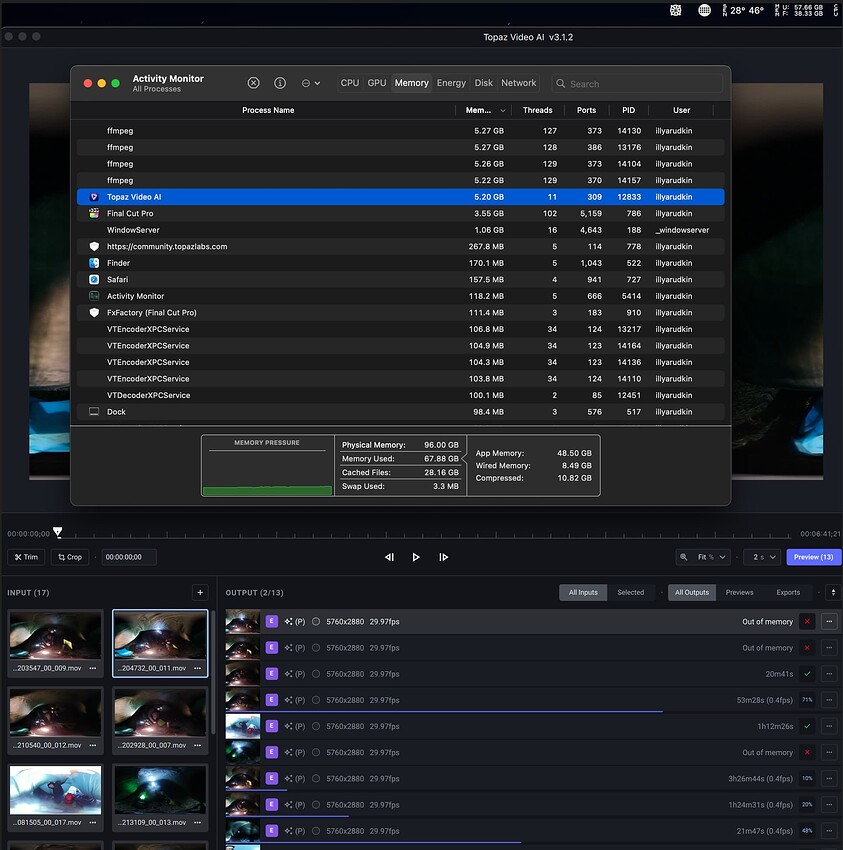Click the timeline playhead marker
843x850 pixels.
pyautogui.click(x=57, y=532)
